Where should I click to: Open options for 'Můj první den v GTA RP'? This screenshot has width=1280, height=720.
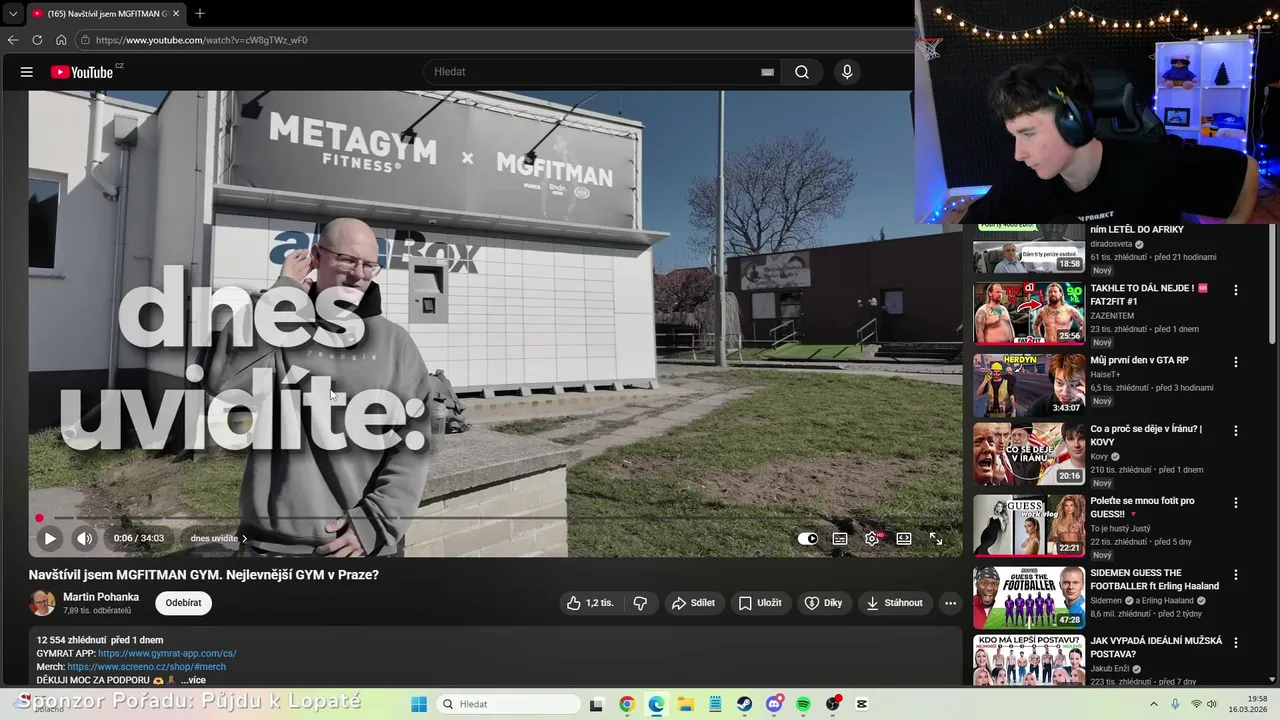click(1236, 362)
